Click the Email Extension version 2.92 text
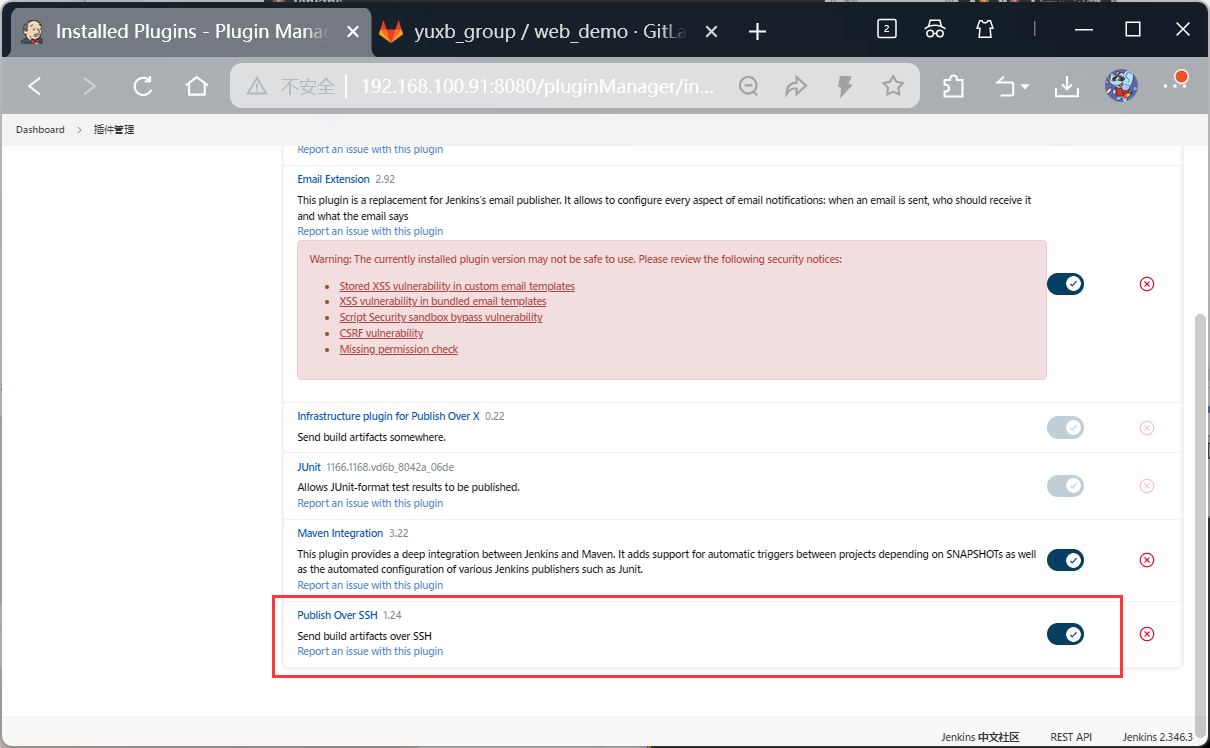 coord(385,180)
